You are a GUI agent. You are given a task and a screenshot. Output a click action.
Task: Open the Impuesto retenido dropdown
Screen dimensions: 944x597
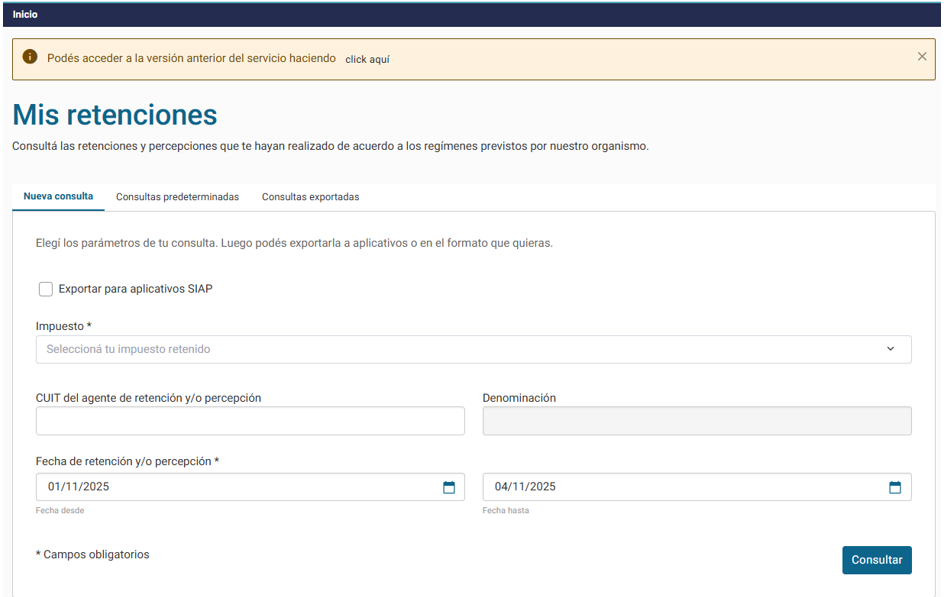pyautogui.click(x=460, y=349)
